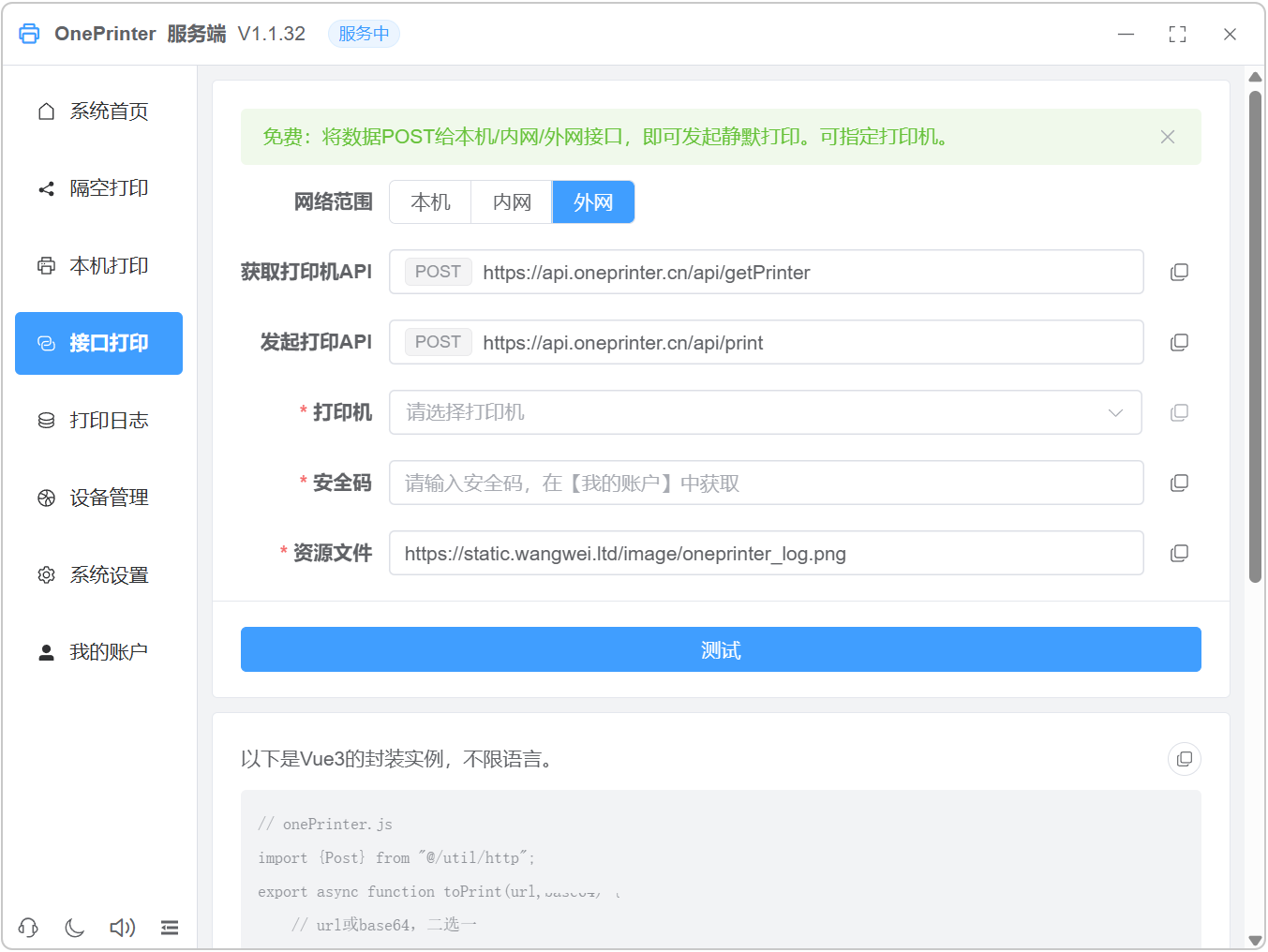This screenshot has height=952, width=1268.
Task: Click the 'import {Post} from' code line
Action: point(396,858)
